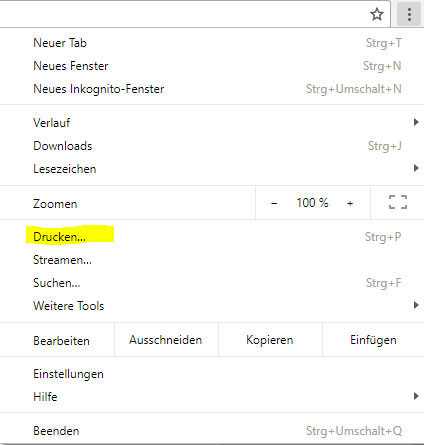Open Neues Inkognito-Fenster
The height and width of the screenshot is (445, 424).
click(212, 89)
